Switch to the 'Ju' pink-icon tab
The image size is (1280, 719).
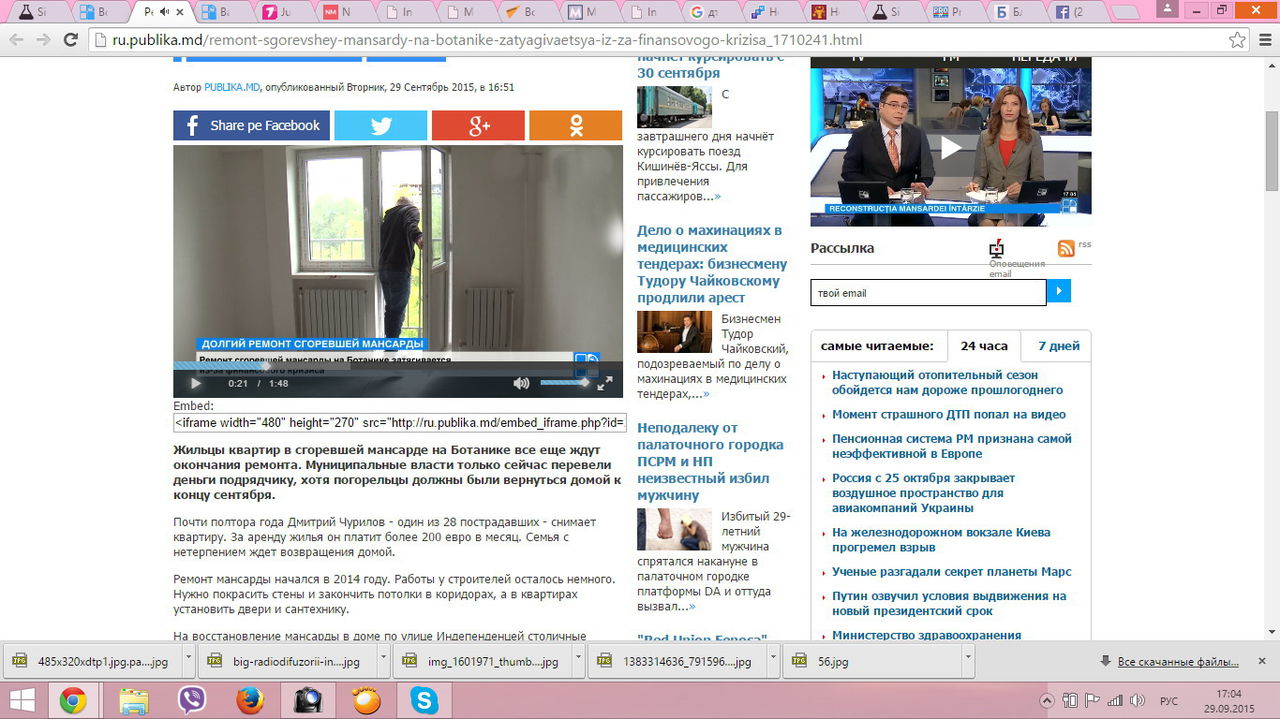pyautogui.click(x=284, y=12)
